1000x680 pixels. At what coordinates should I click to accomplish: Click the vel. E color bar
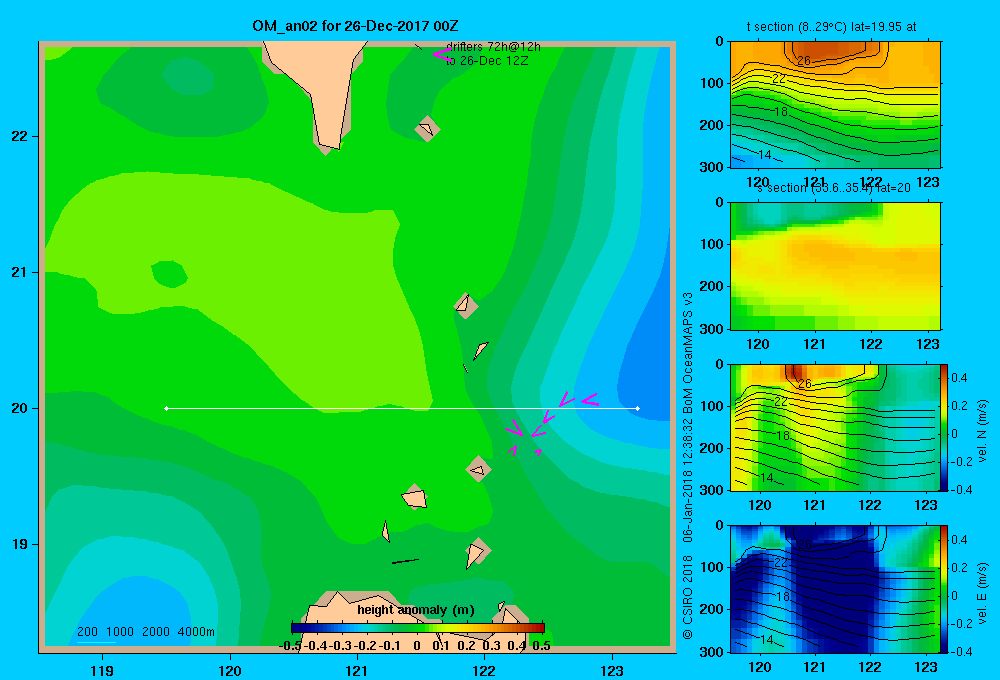click(x=944, y=589)
